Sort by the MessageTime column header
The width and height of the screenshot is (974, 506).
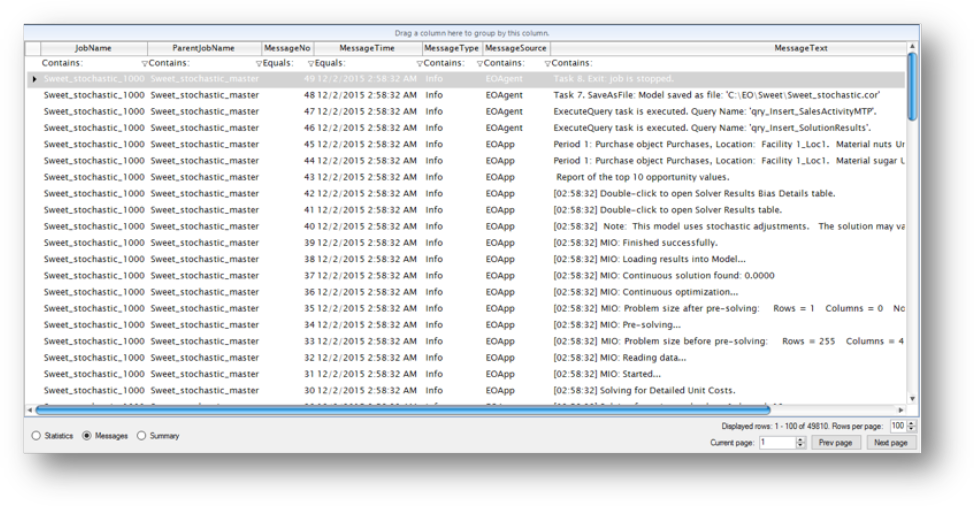point(367,48)
